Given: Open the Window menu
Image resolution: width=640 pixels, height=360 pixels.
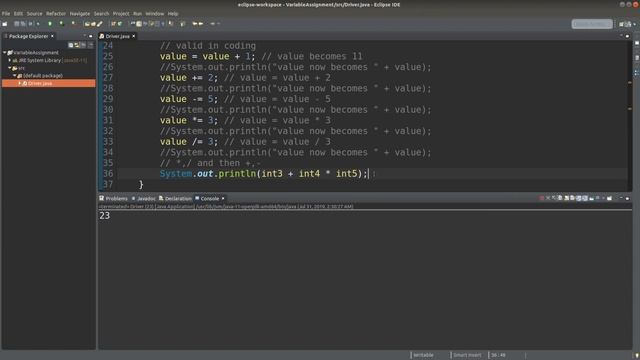Looking at the screenshot, I should 155,13.
